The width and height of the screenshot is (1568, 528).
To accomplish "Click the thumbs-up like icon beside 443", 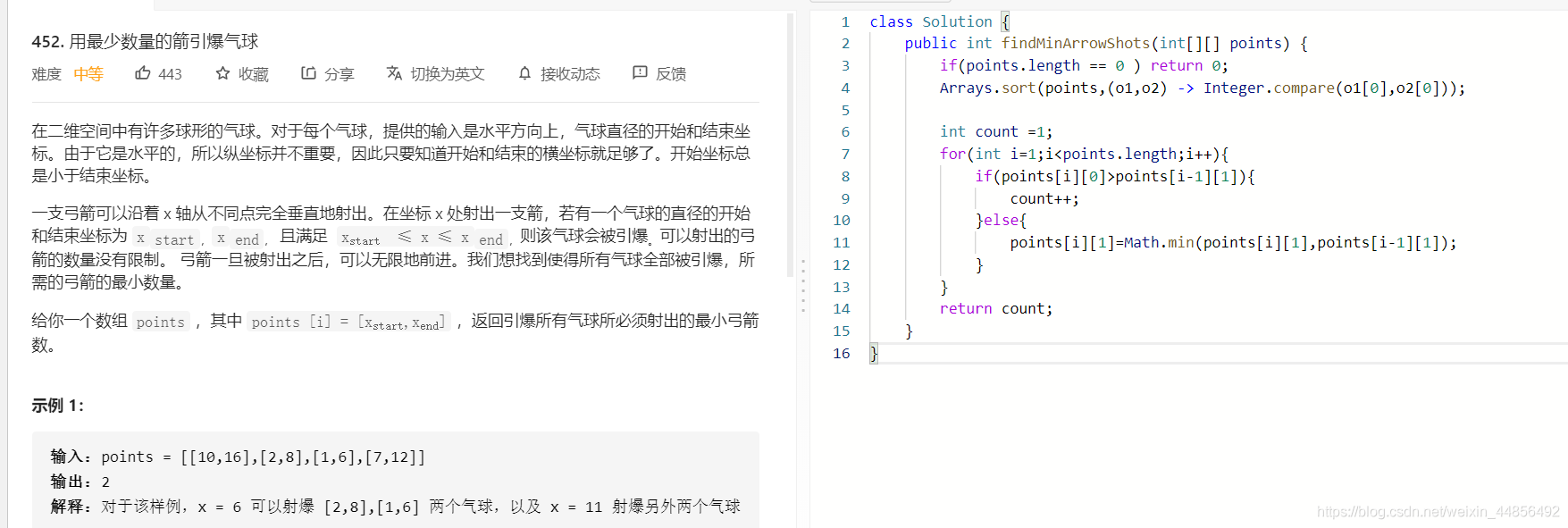I will coord(143,73).
